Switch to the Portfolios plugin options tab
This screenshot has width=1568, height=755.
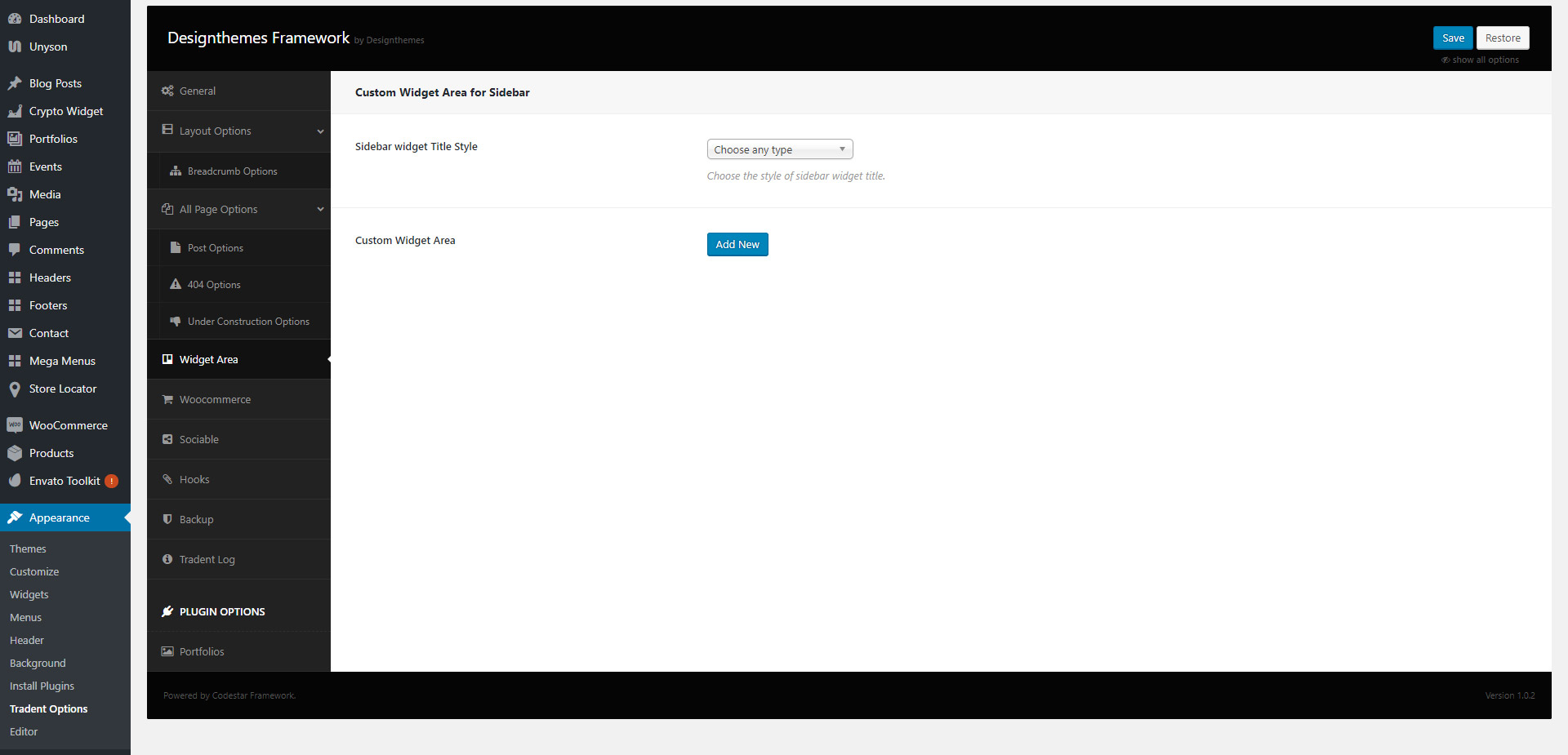tap(201, 651)
